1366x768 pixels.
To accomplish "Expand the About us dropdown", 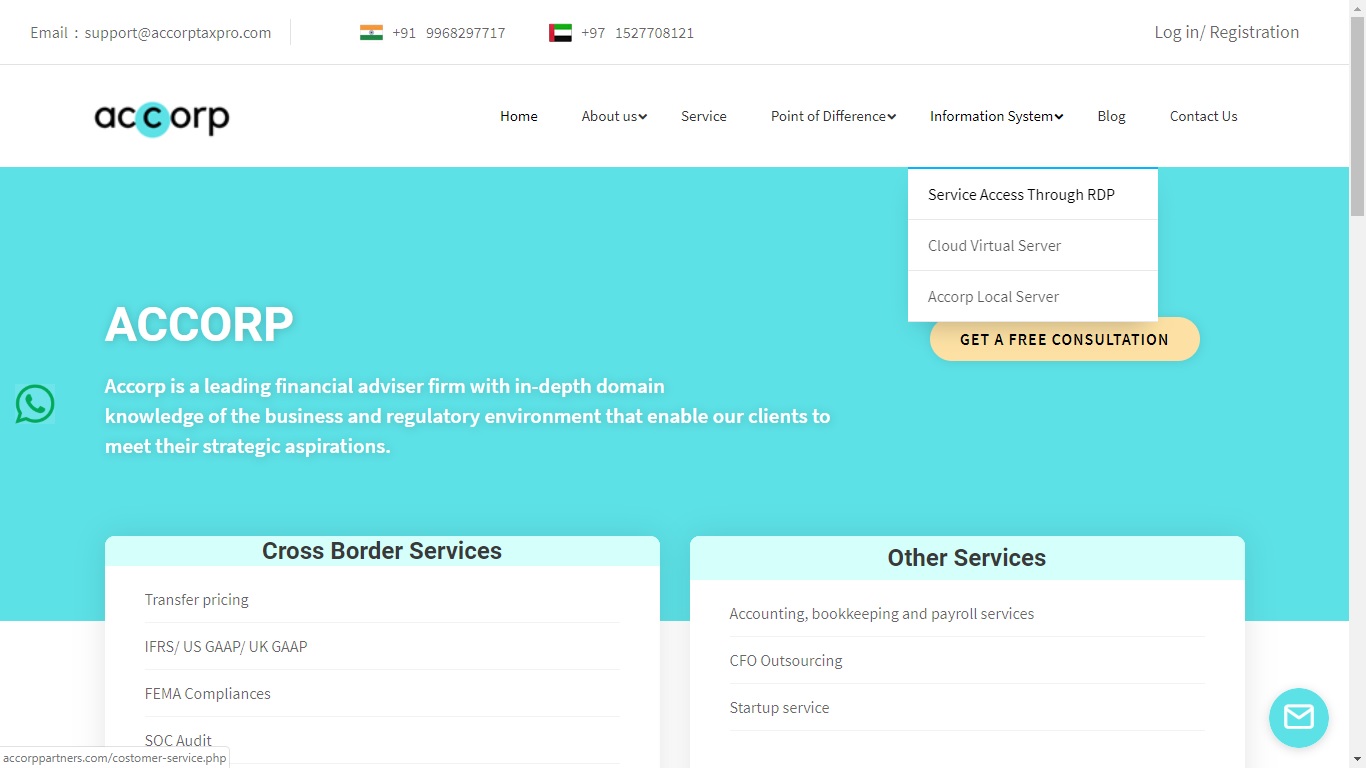I will point(614,116).
